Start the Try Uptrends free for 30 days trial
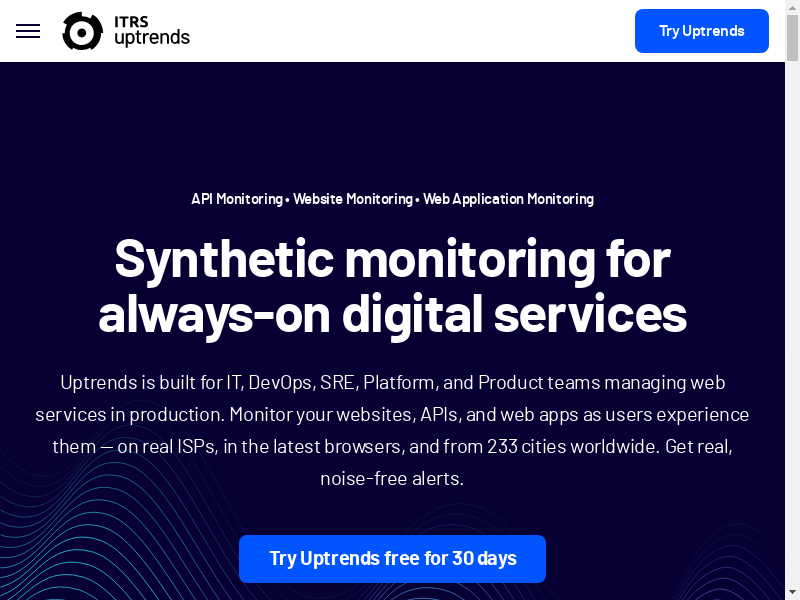Image resolution: width=800 pixels, height=600 pixels. click(392, 558)
